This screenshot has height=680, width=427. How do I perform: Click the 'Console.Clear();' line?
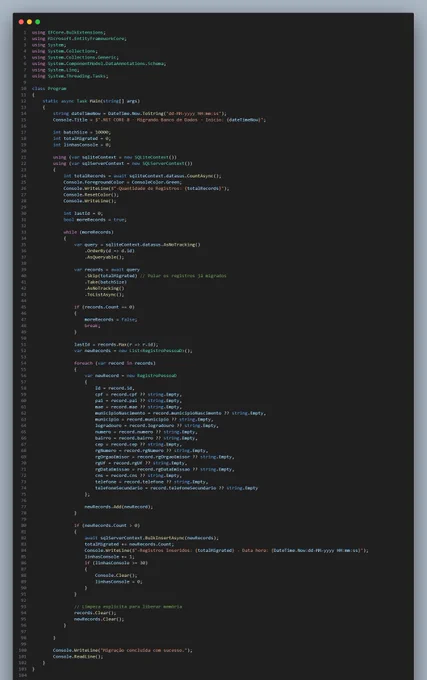pos(116,575)
